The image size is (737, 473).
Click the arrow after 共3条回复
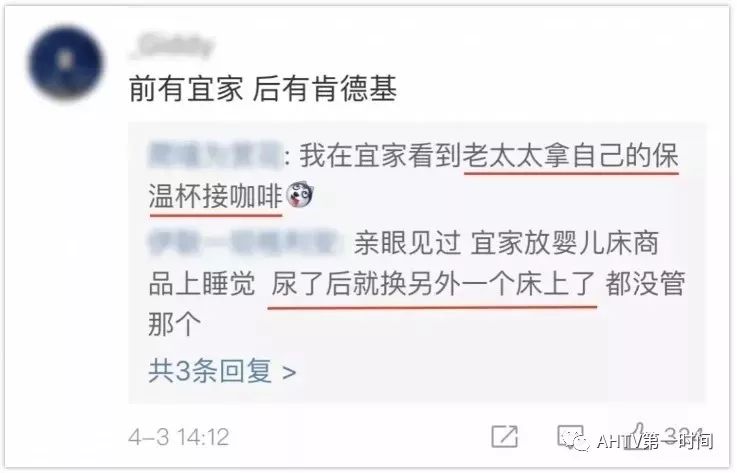tap(289, 372)
